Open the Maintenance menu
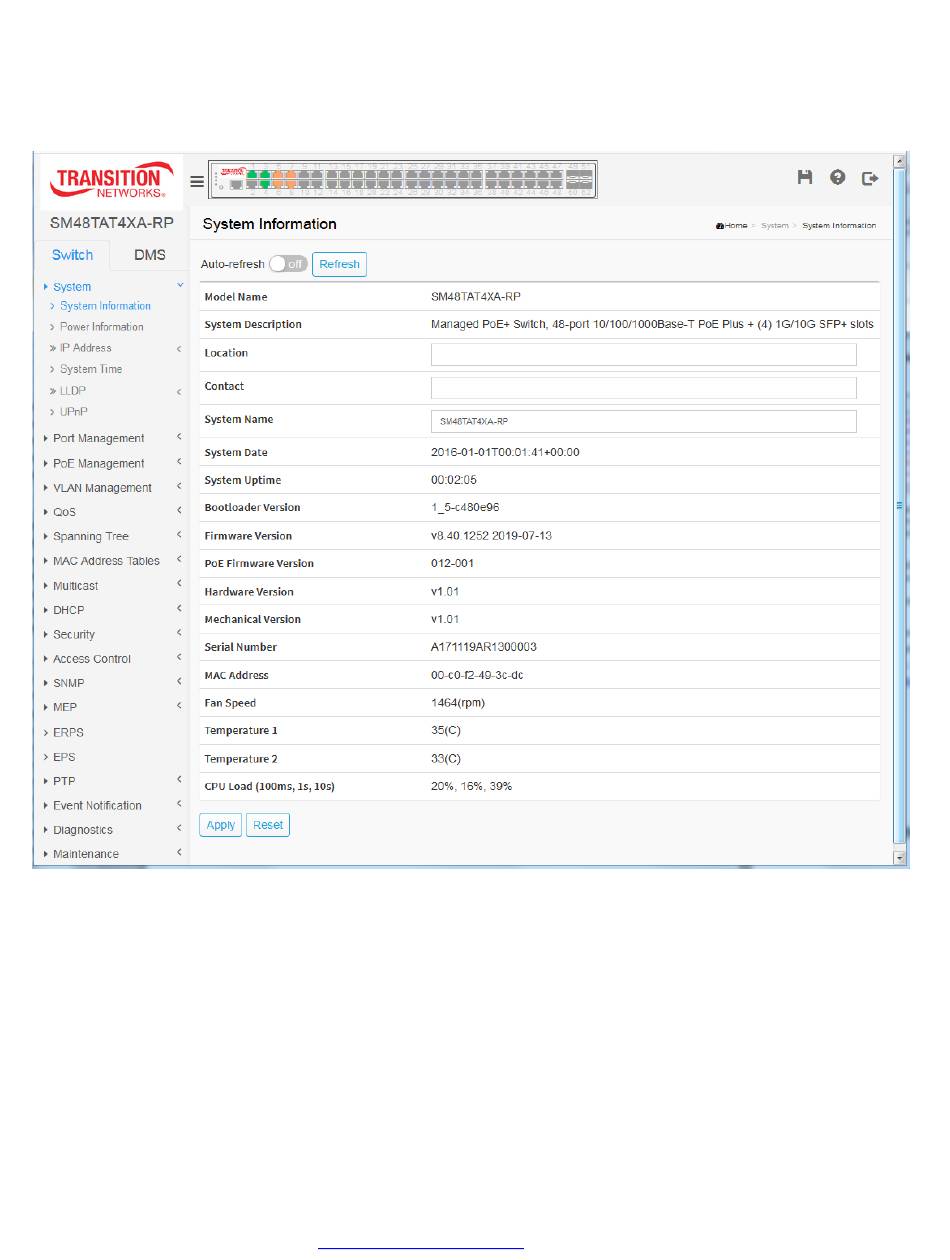Viewport: 950px width, 1260px height. (85, 854)
